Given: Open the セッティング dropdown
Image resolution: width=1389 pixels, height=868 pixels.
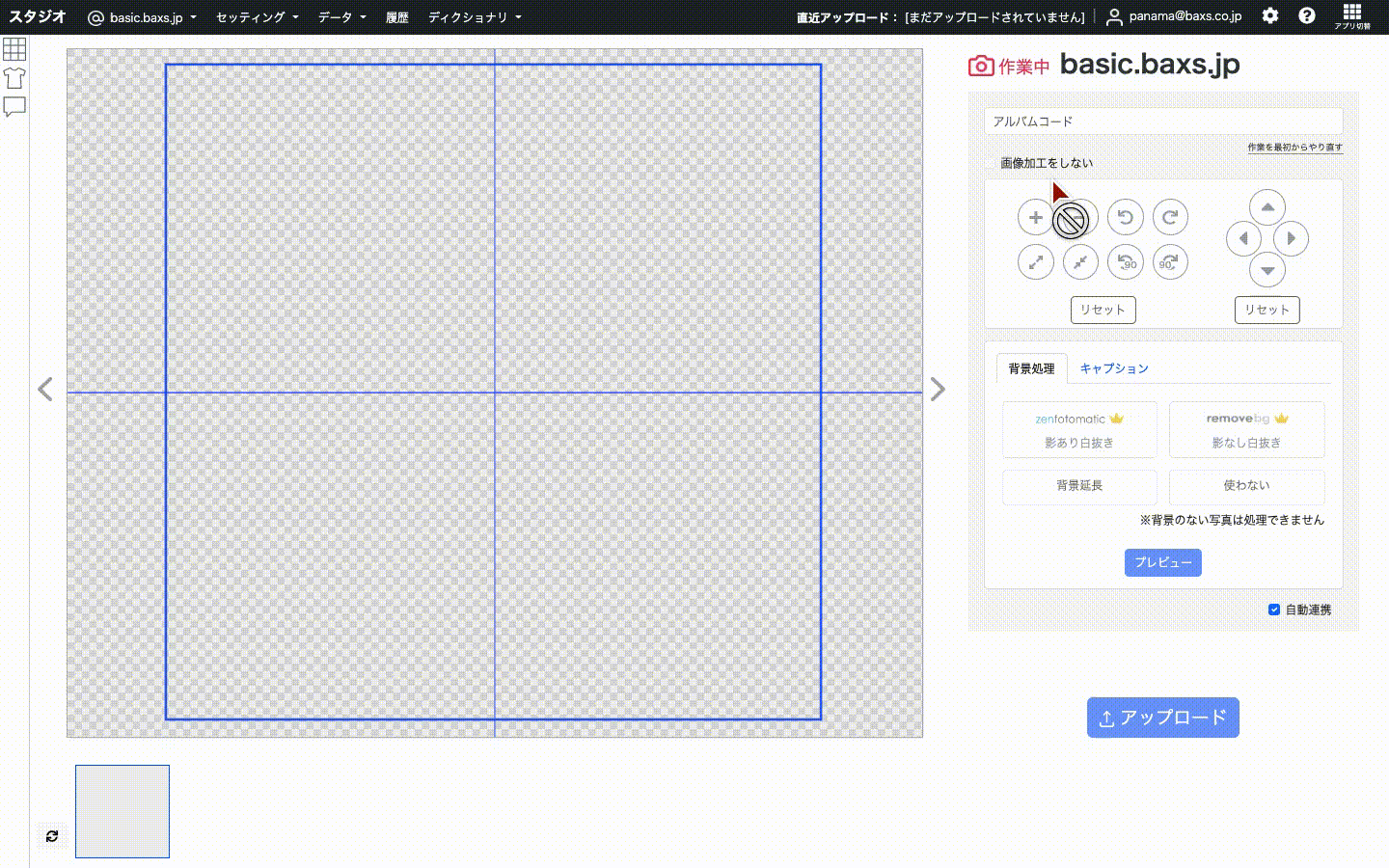Looking at the screenshot, I should [x=257, y=17].
